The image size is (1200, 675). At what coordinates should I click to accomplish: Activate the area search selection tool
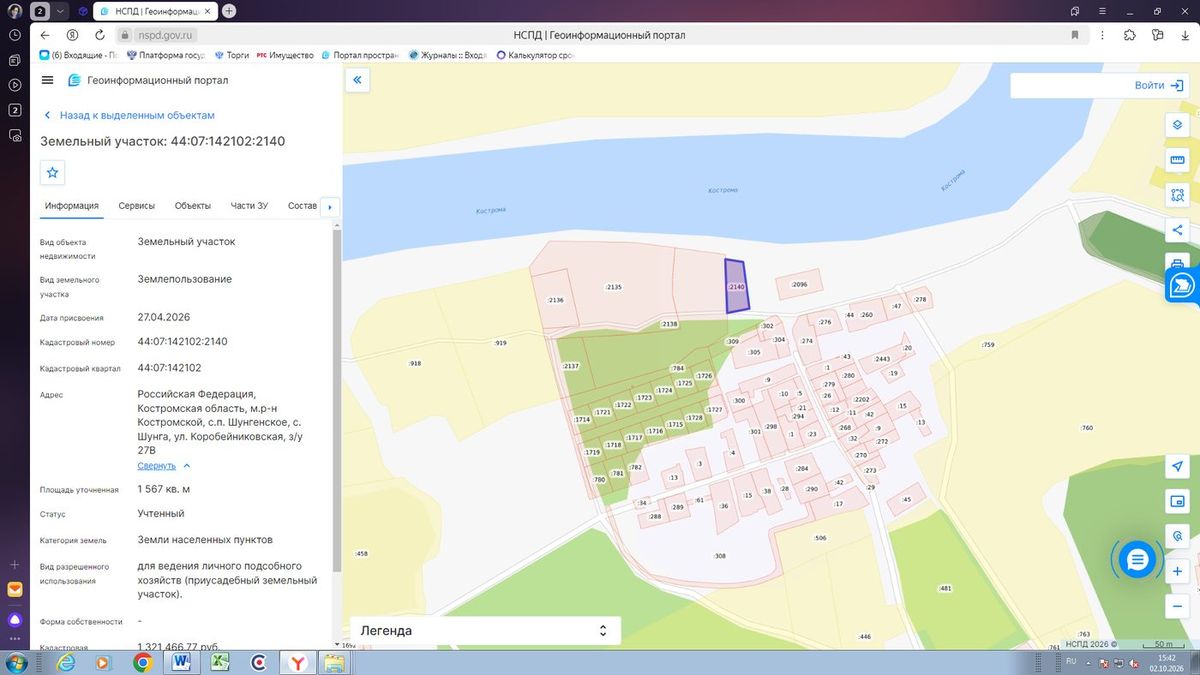[1178, 195]
